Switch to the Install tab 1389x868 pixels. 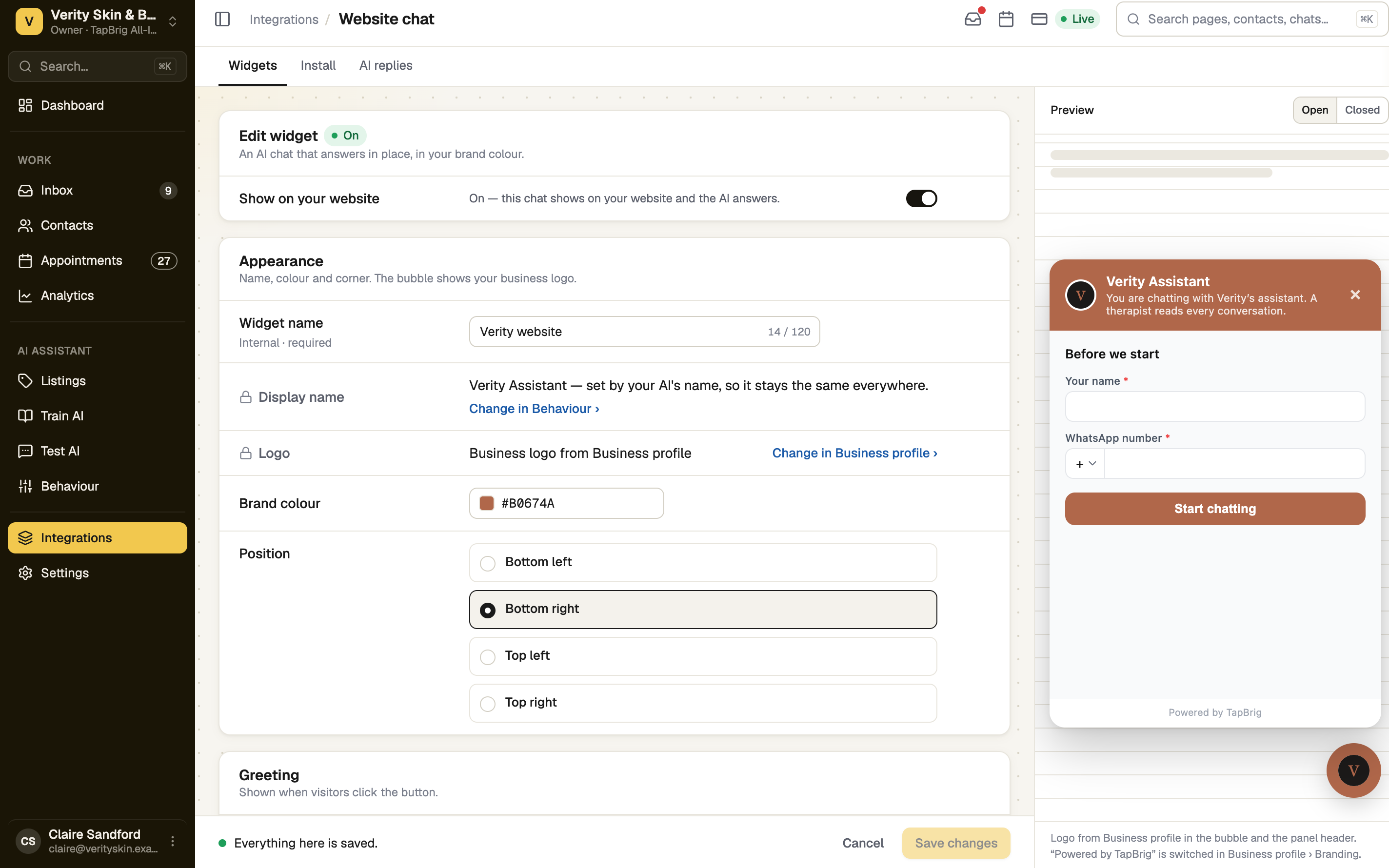pyautogui.click(x=318, y=65)
